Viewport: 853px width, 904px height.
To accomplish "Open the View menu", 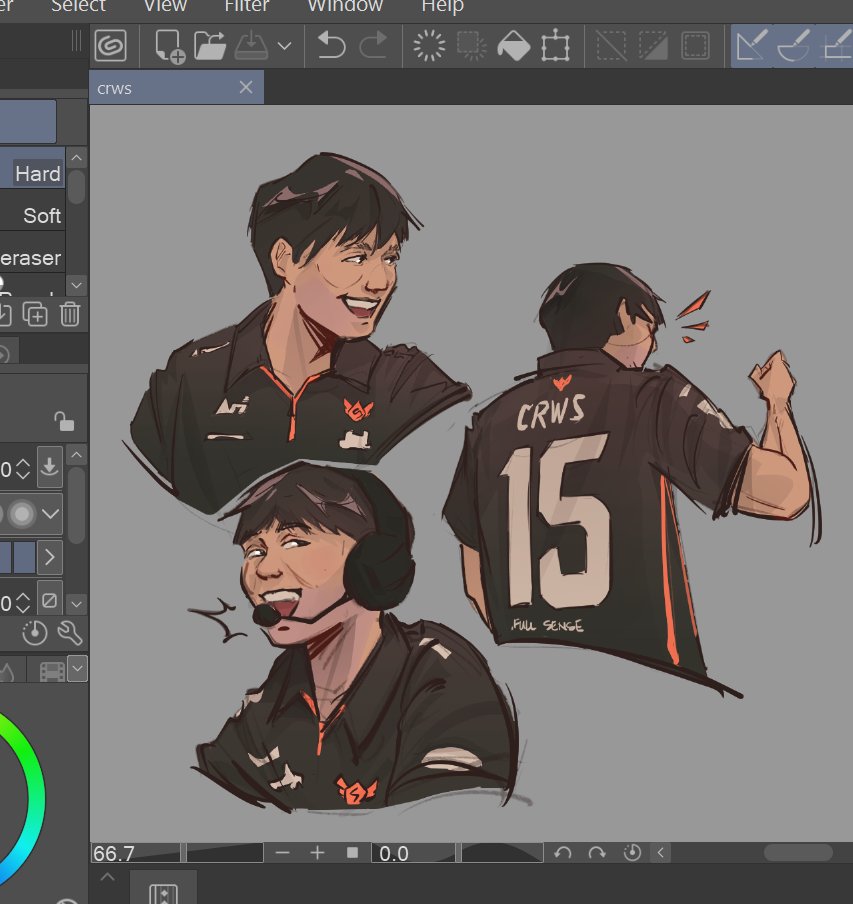I will 165,6.
